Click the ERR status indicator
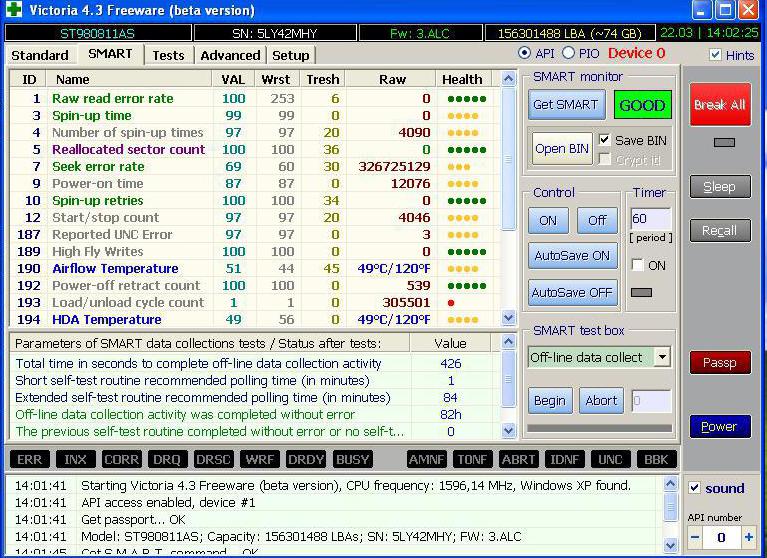767x558 pixels. (x=30, y=459)
